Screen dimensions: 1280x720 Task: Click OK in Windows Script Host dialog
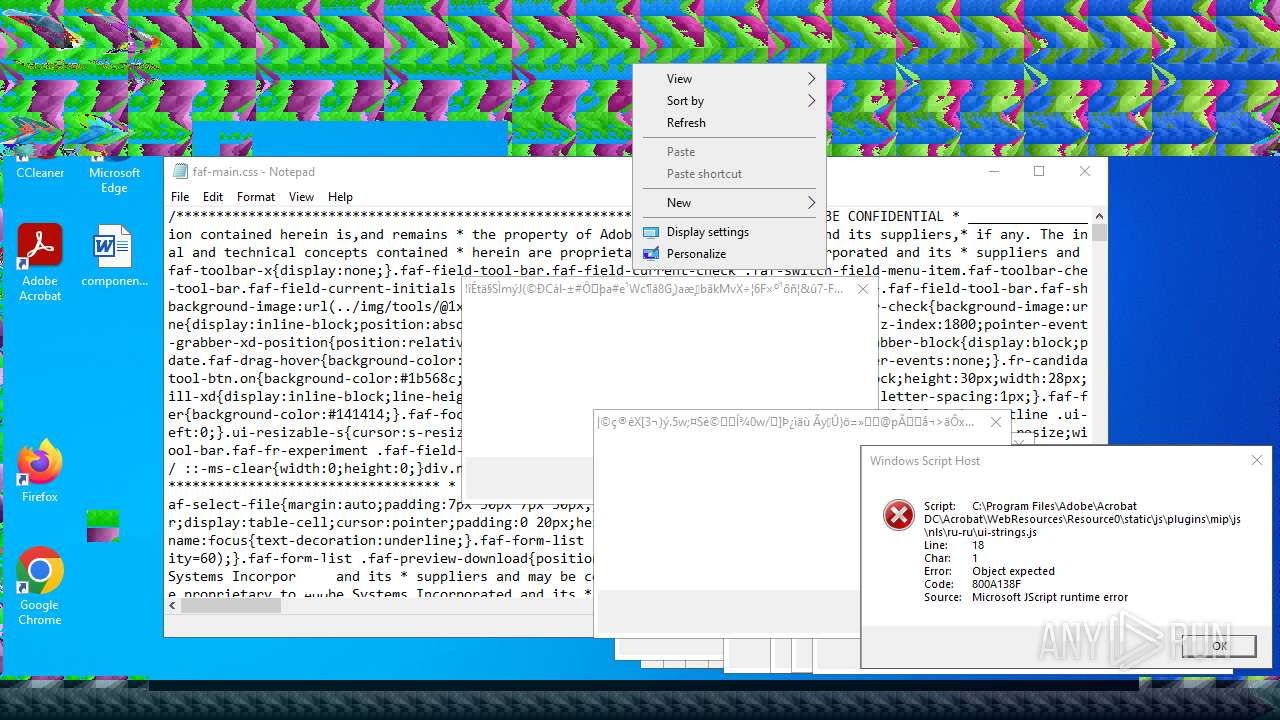(1219, 646)
